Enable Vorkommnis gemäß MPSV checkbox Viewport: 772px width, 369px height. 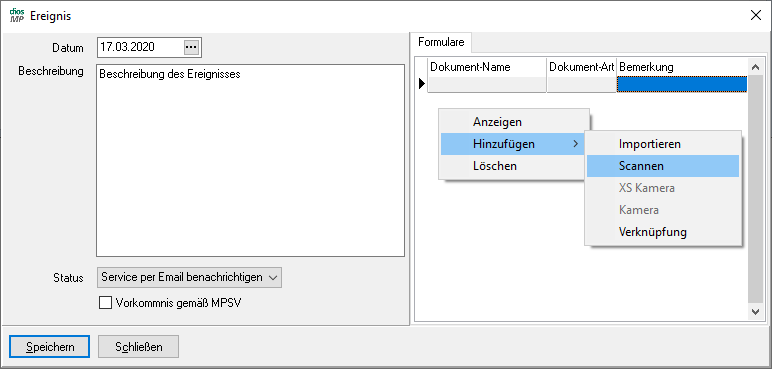coord(105,302)
